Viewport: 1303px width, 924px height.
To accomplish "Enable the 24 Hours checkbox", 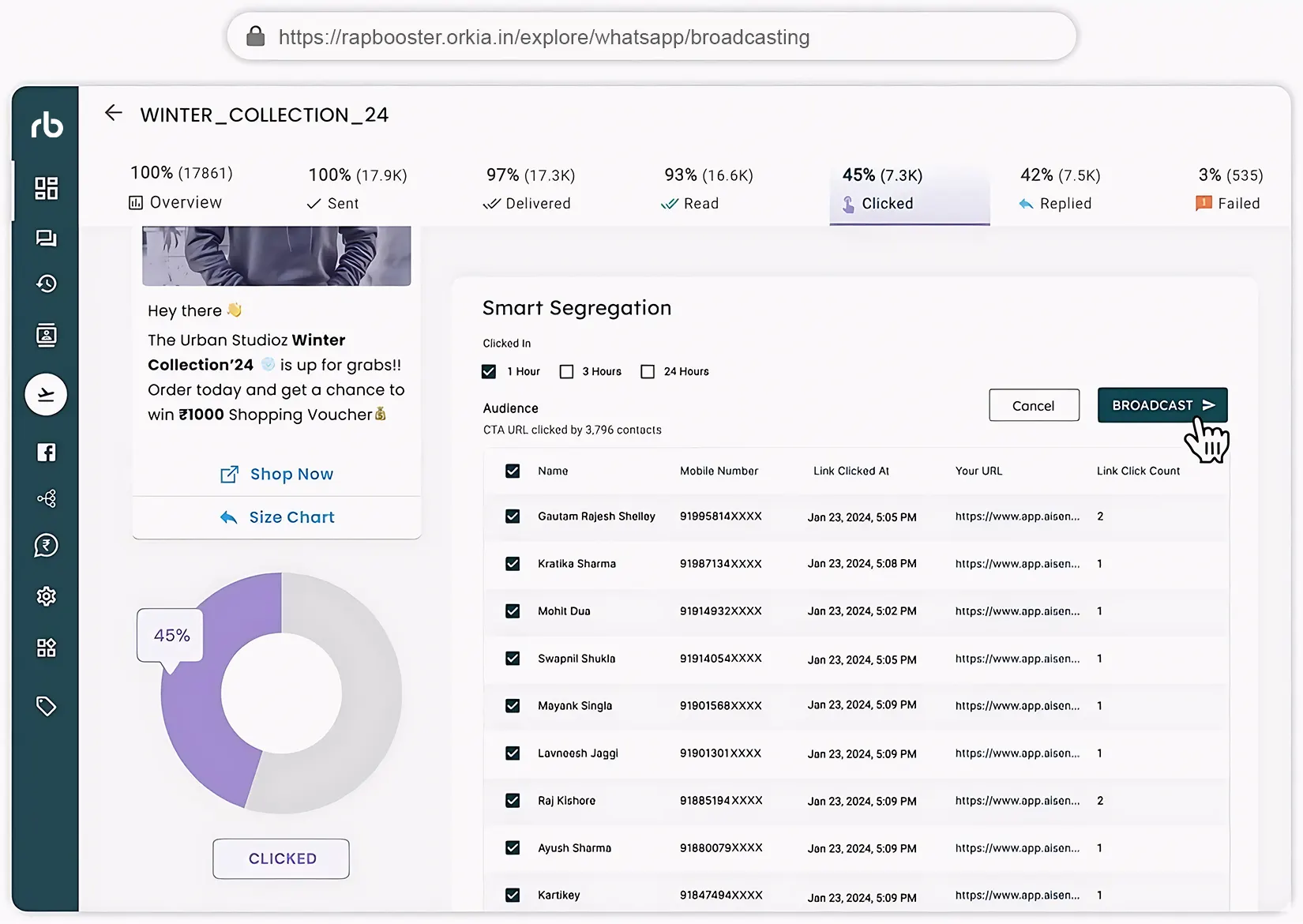I will pyautogui.click(x=648, y=370).
